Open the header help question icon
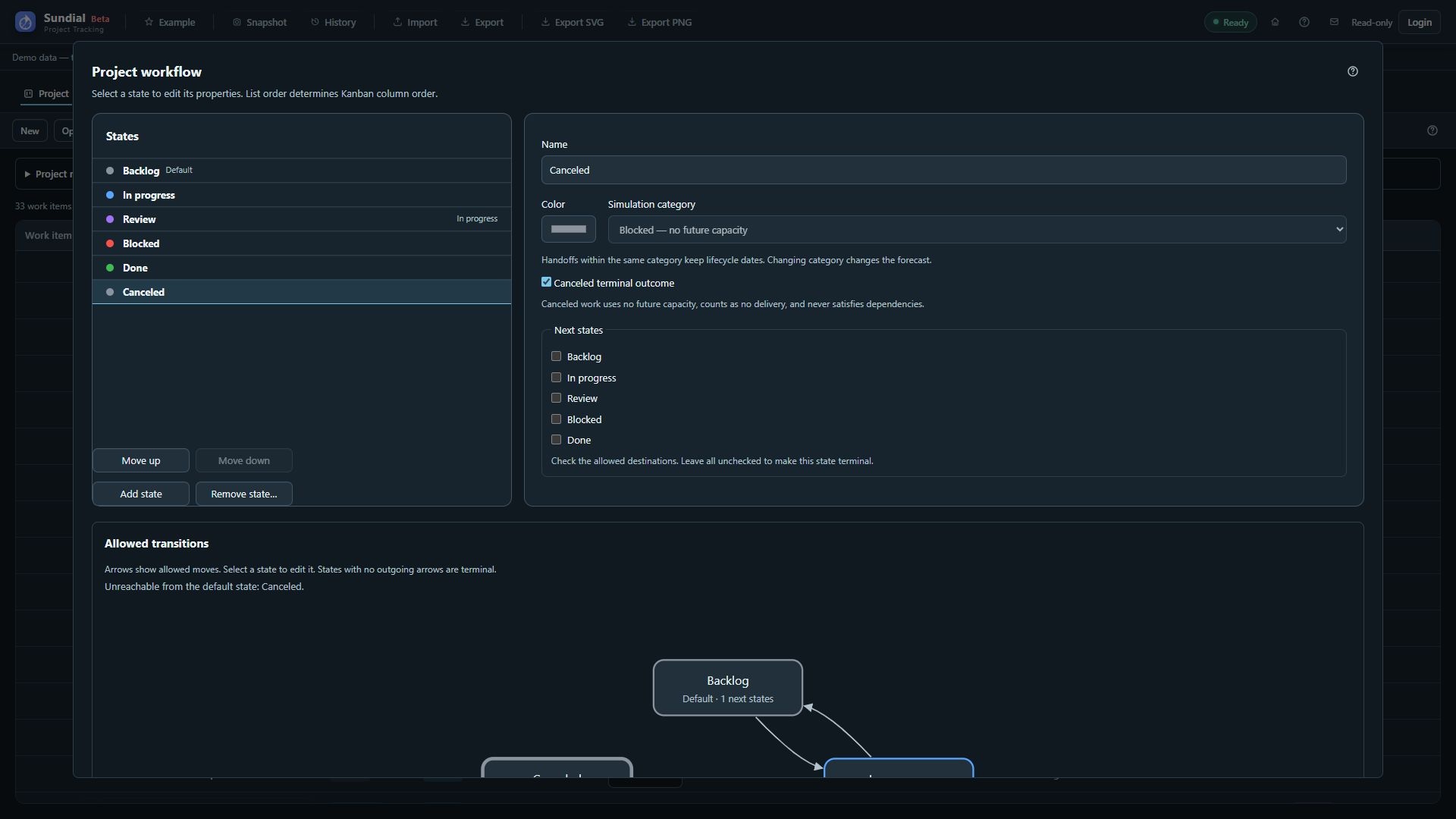 point(1304,22)
